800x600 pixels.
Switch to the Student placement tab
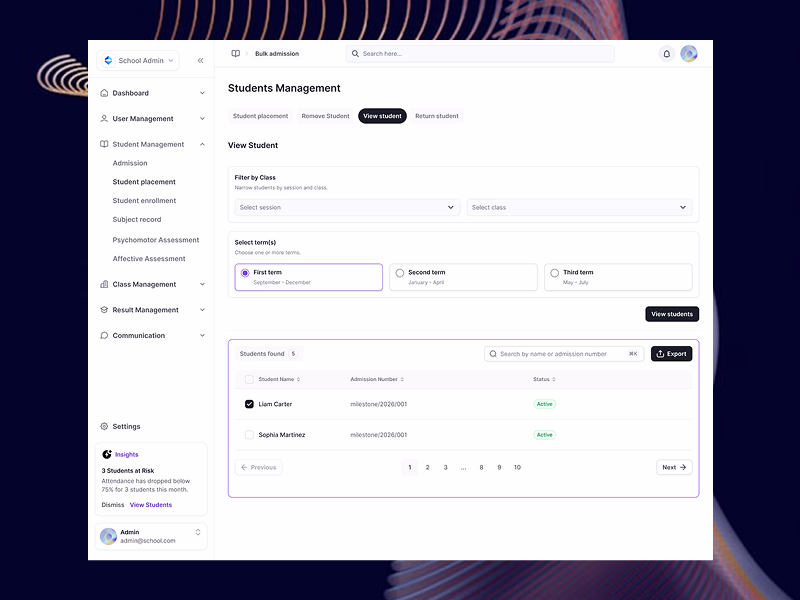(260, 116)
